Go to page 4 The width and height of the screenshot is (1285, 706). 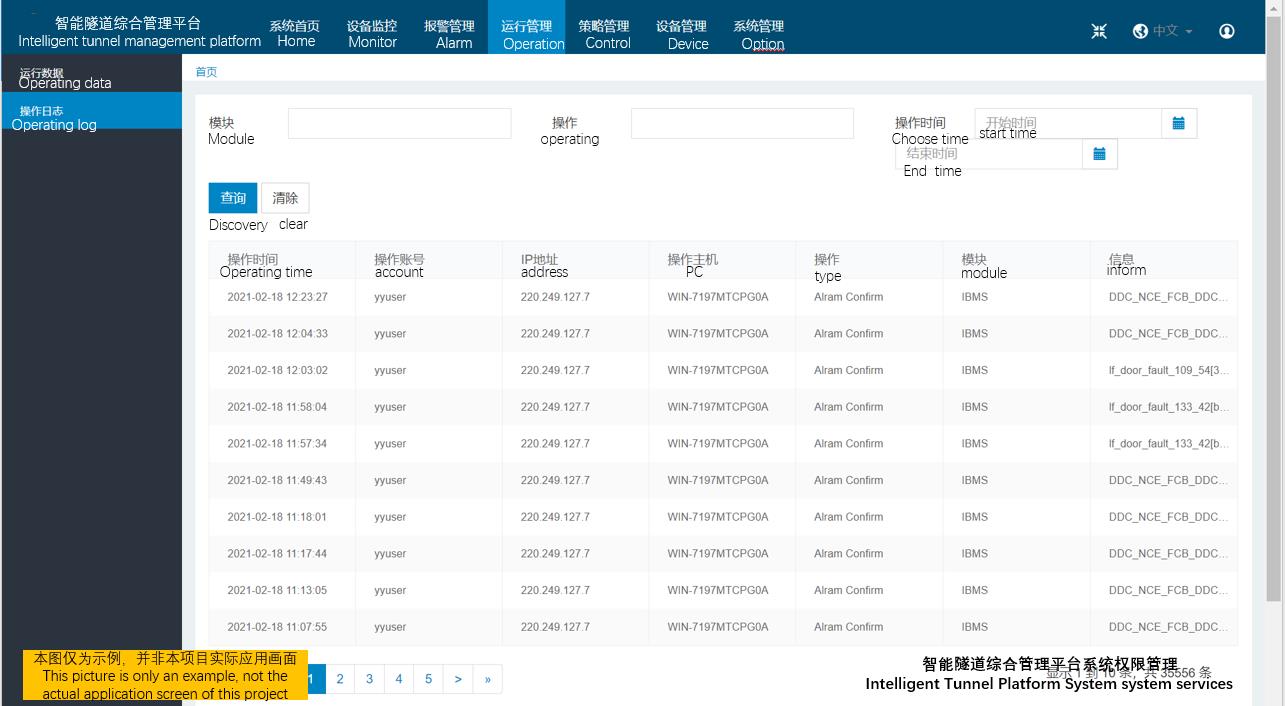pos(399,679)
